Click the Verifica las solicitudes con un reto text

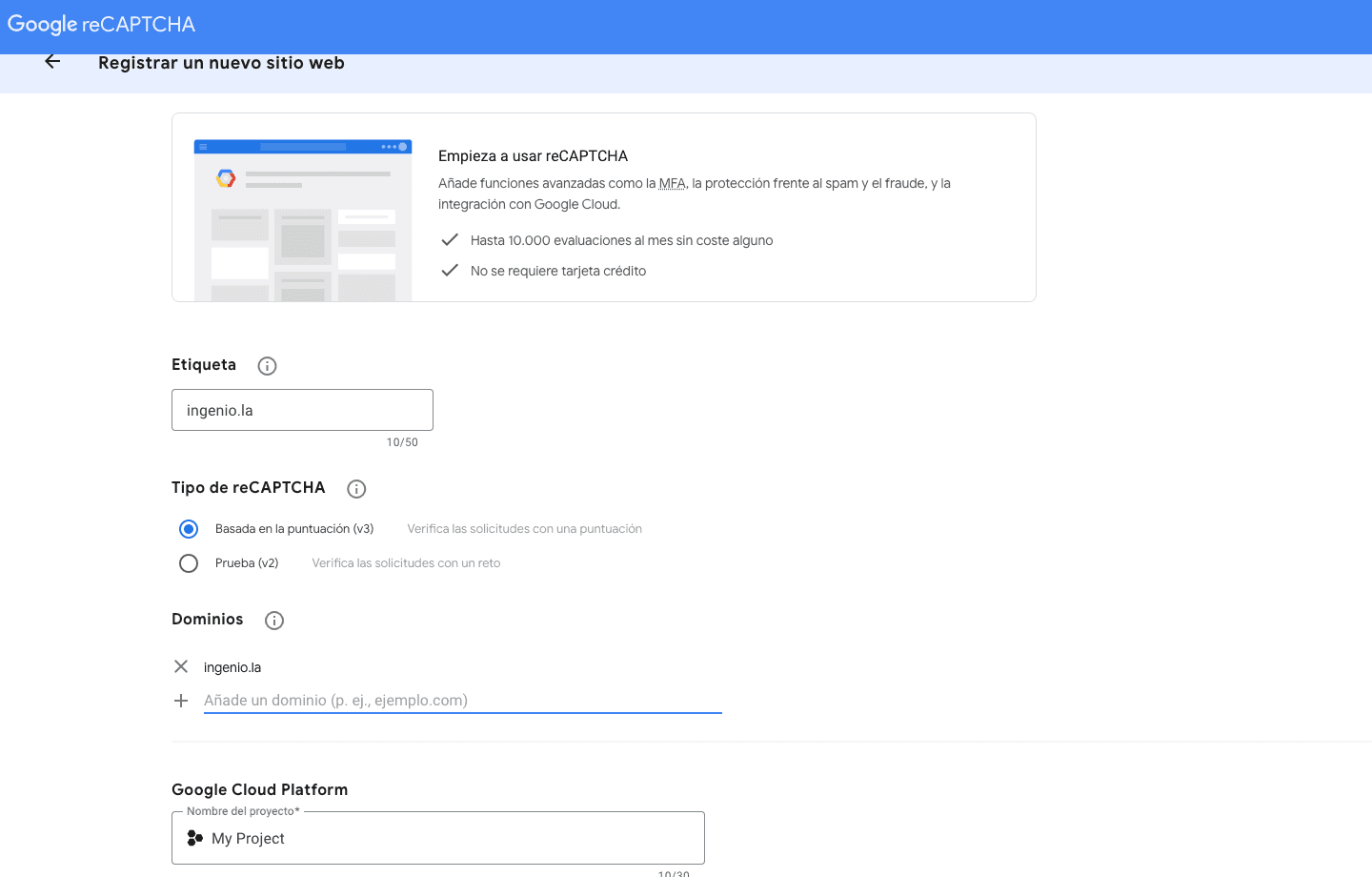pos(406,563)
